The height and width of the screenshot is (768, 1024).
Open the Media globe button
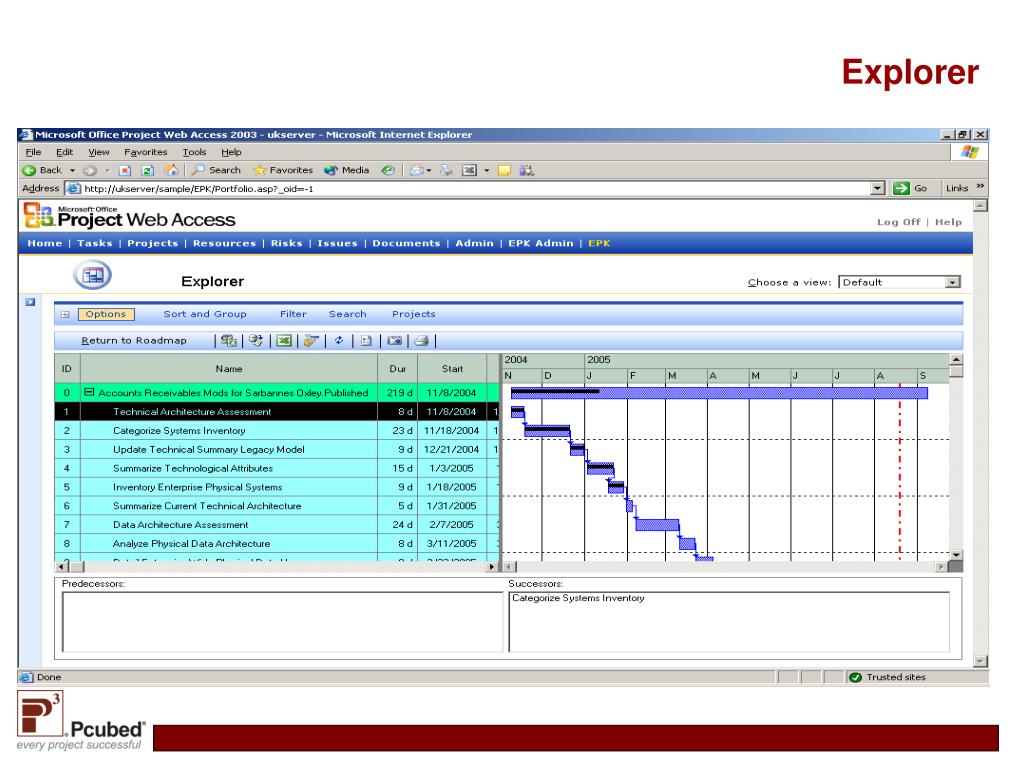tap(347, 170)
